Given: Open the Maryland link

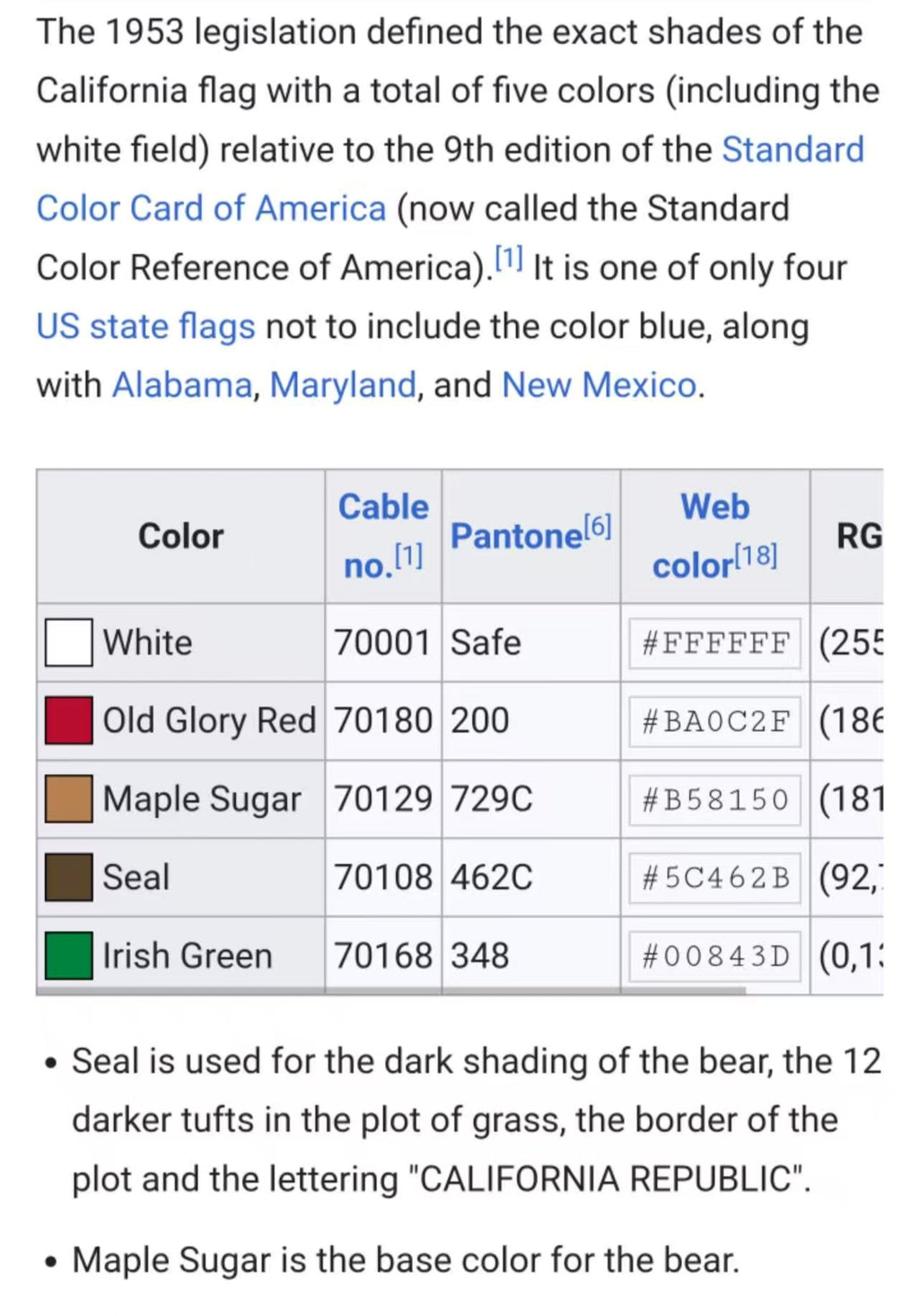Looking at the screenshot, I should click(x=343, y=385).
